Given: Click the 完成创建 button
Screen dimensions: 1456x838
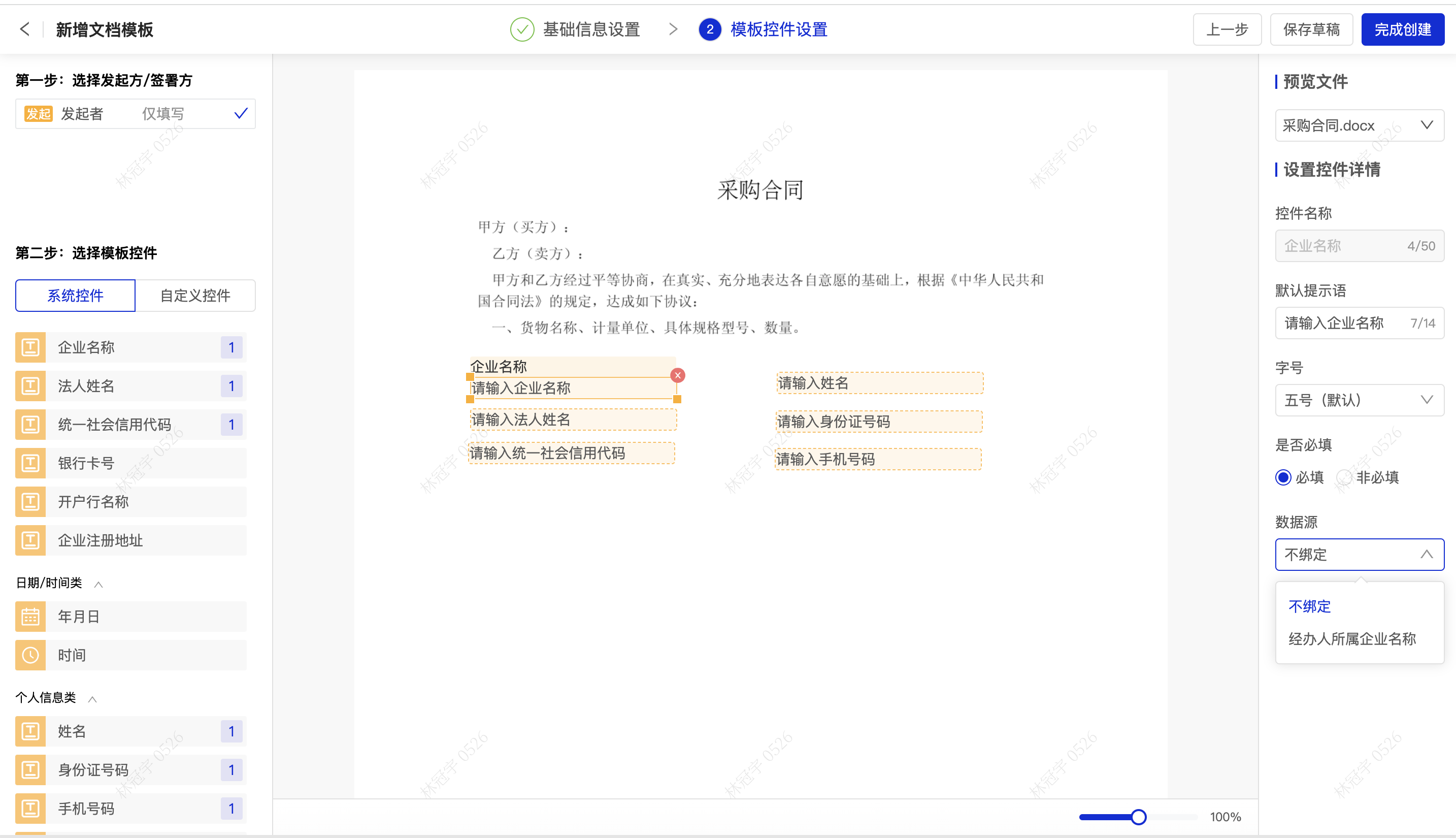Looking at the screenshot, I should coord(1403,29).
